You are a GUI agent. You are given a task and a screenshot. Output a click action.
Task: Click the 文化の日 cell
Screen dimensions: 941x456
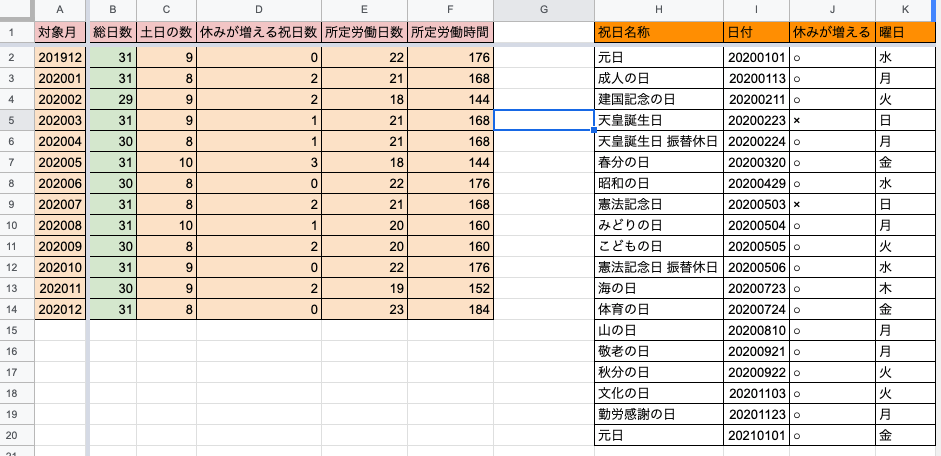(x=659, y=394)
